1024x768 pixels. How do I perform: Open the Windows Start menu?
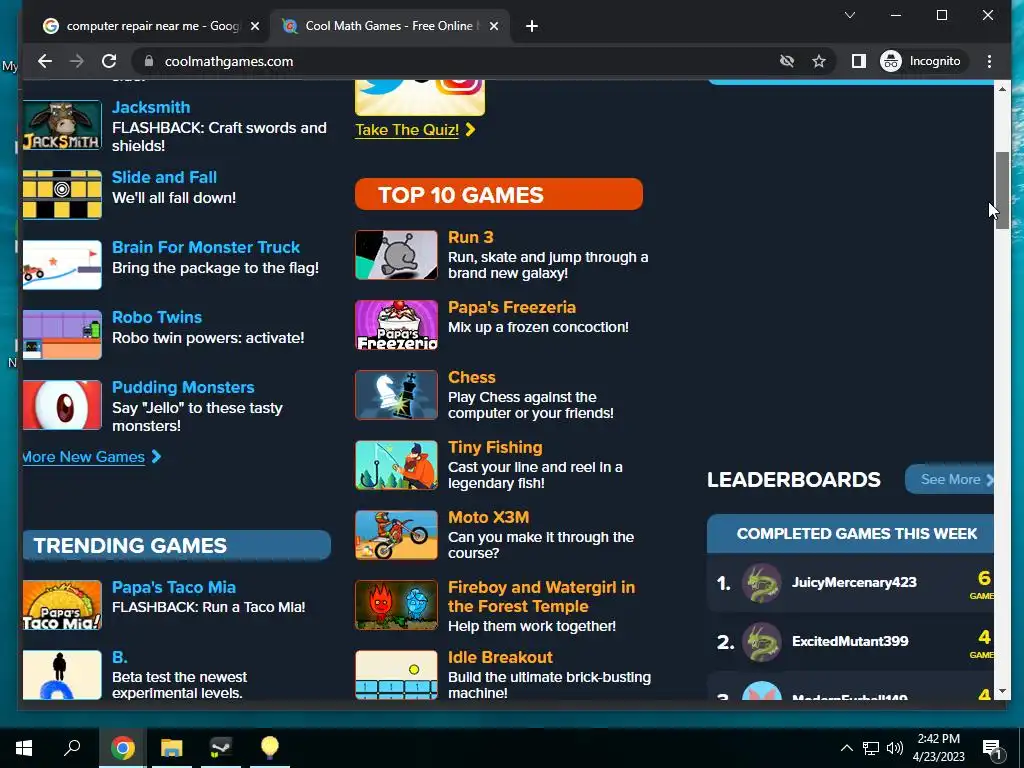tap(24, 748)
